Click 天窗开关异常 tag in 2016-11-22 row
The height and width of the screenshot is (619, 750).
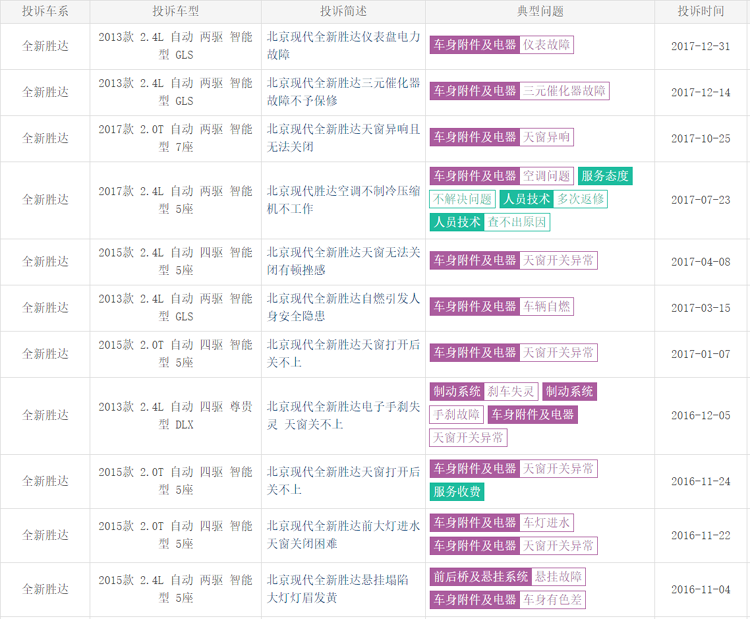tap(558, 545)
